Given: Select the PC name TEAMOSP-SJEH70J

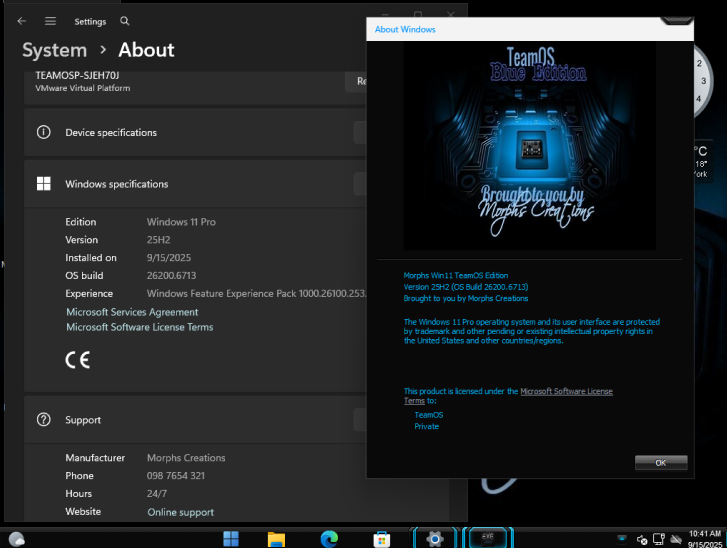Looking at the screenshot, I should [77, 76].
